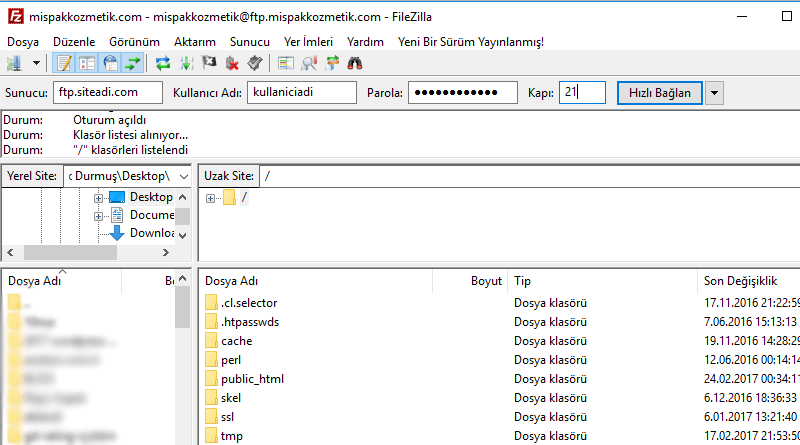This screenshot has width=800, height=445.
Task: Sort remote files by Son Değişiklik column
Action: tap(749, 281)
